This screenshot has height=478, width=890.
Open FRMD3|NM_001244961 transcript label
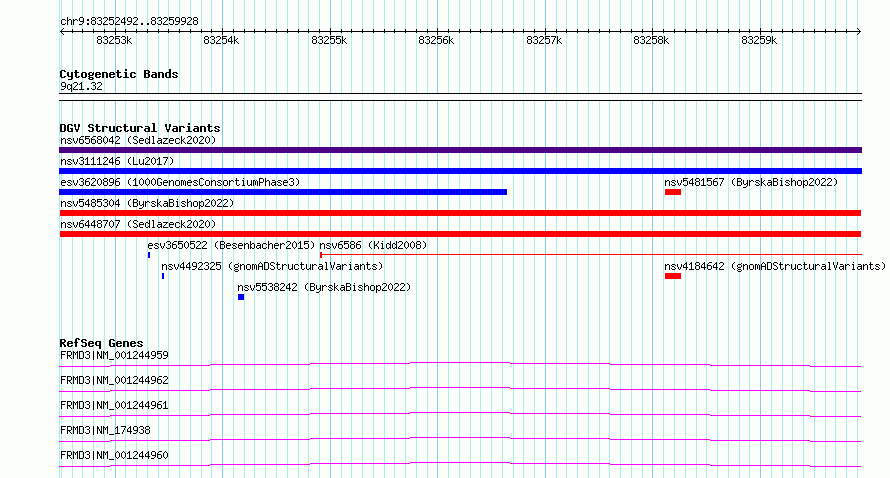coord(114,405)
